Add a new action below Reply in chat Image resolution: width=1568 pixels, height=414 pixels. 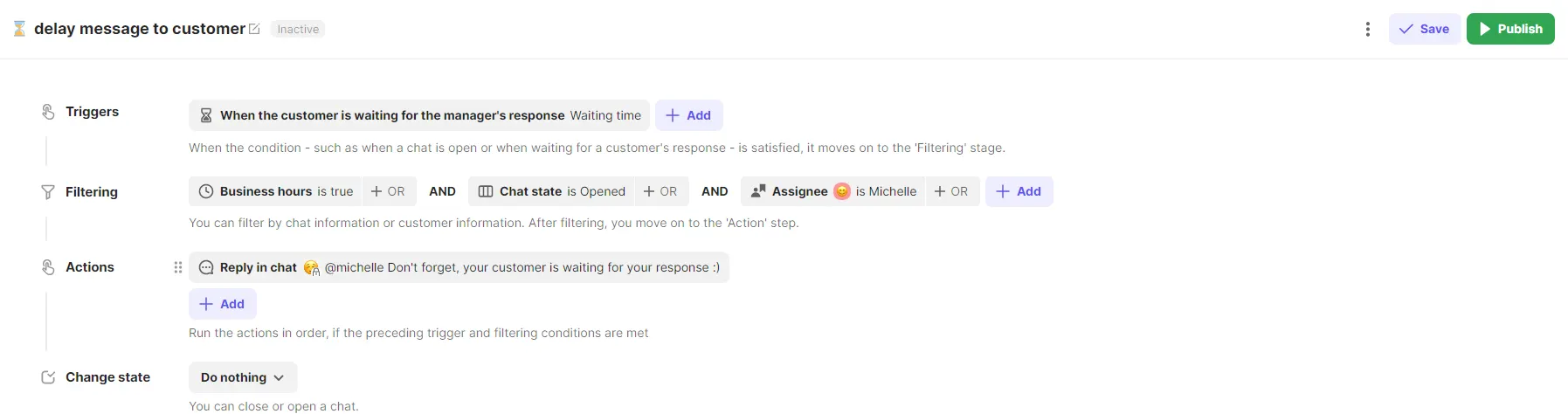[222, 304]
